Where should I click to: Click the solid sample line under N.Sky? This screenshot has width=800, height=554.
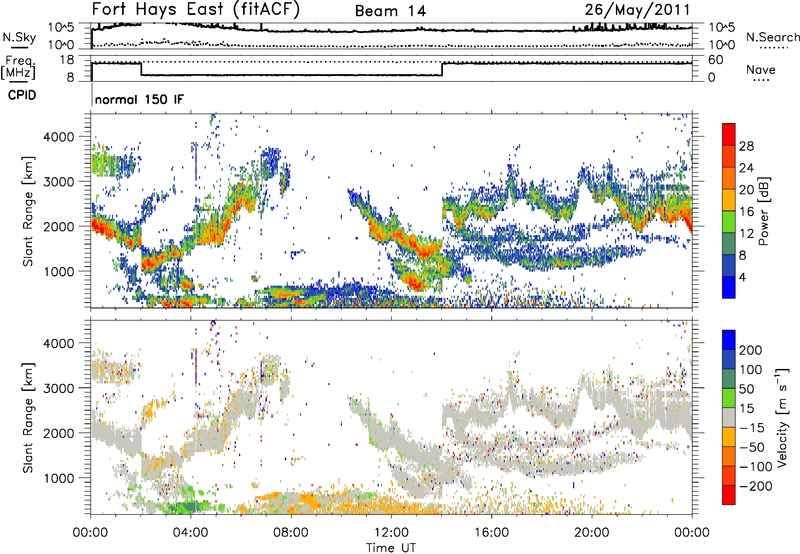pos(18,47)
